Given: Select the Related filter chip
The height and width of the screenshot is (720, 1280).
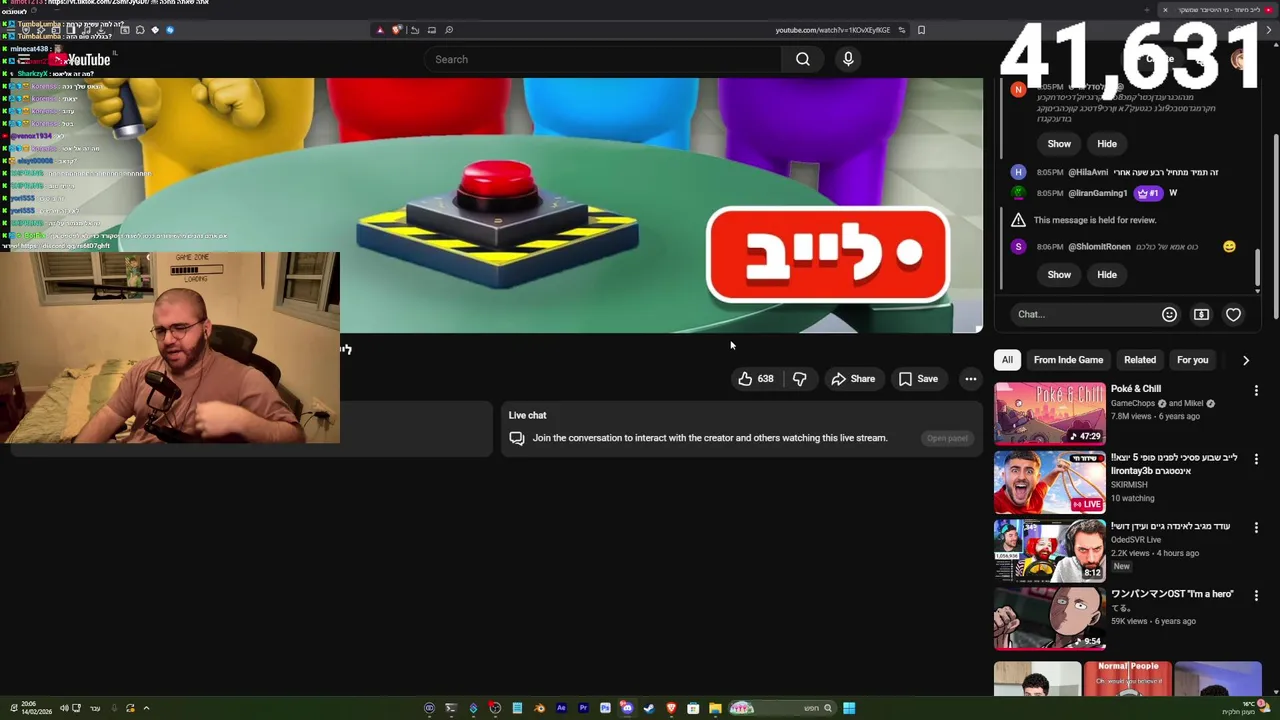Looking at the screenshot, I should click(1139, 360).
